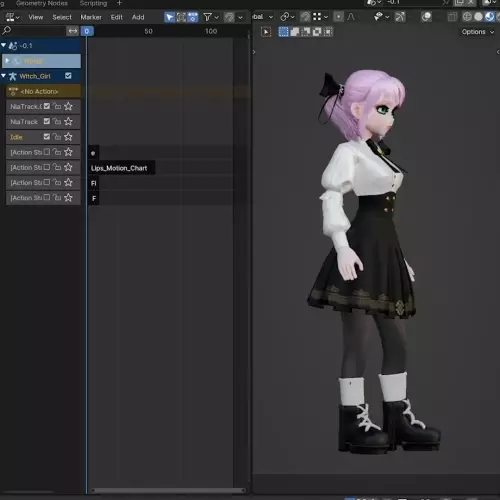Open the View menu in NLA editor
Viewport: 500px width, 500px height.
[36, 17]
